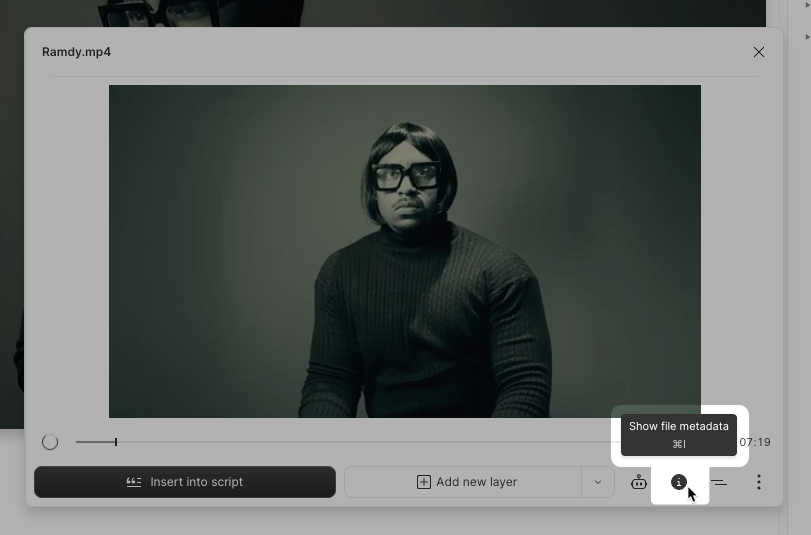The height and width of the screenshot is (535, 811).
Task: Click the plus icon in Add new layer
Action: tap(424, 482)
